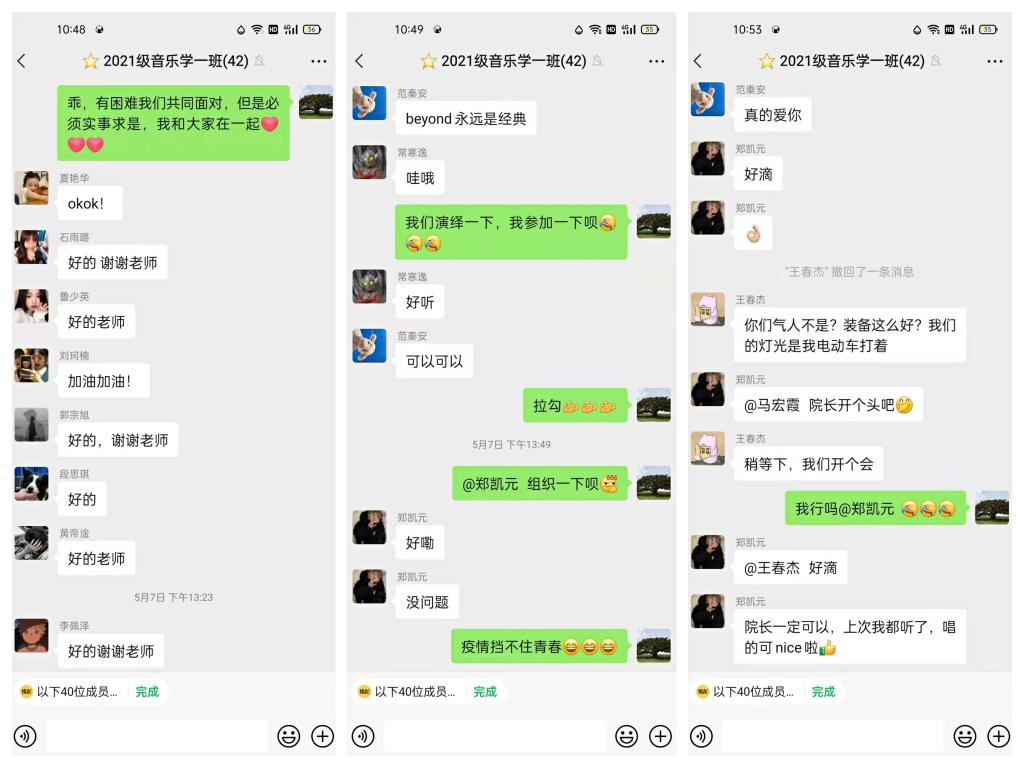
Task: Tap the voice input icon in left chat
Action: 25,736
